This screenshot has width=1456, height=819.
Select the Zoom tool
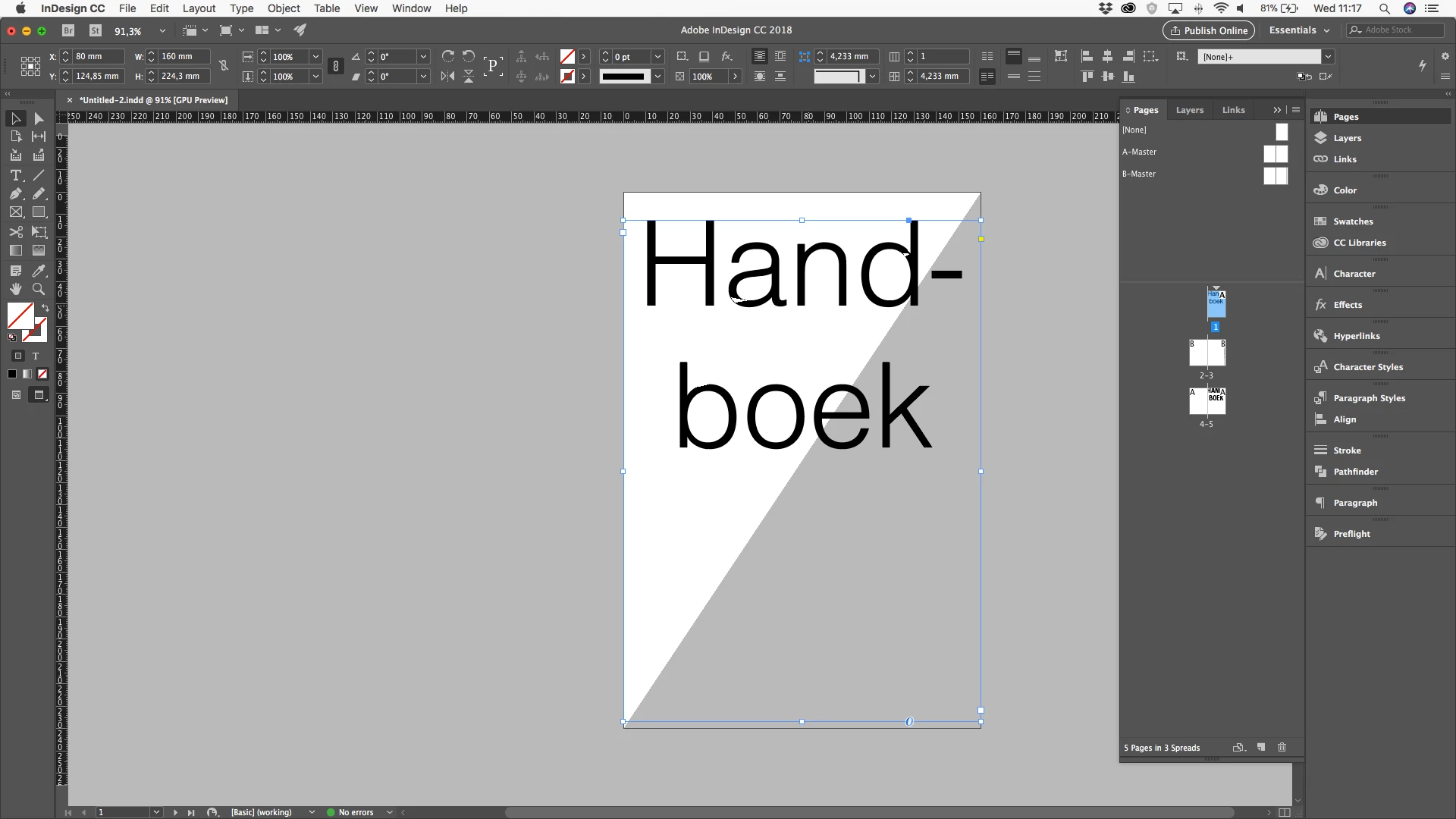click(39, 289)
